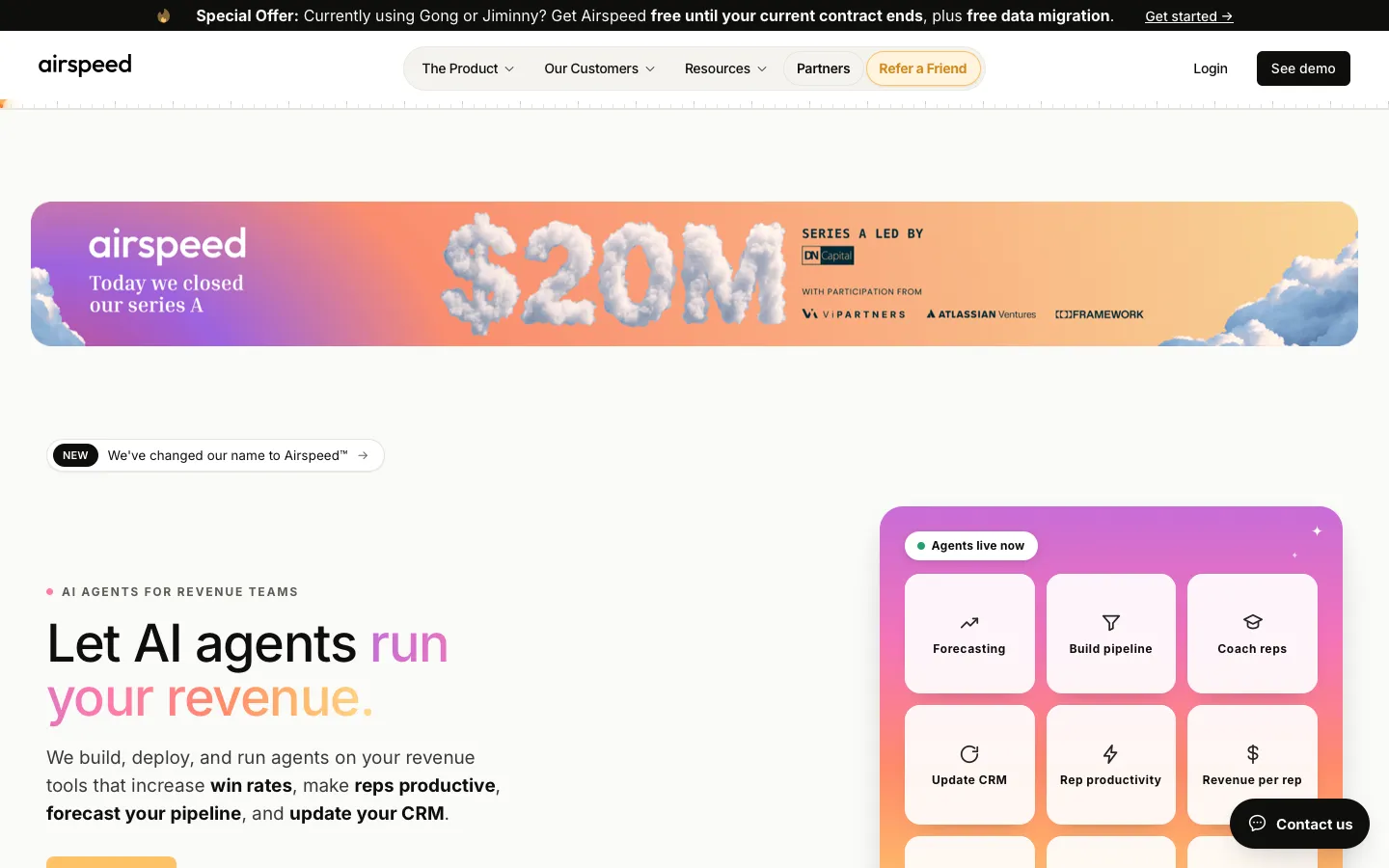1389x868 pixels.
Task: Click the flame icon in the offer bar
Action: tap(164, 15)
